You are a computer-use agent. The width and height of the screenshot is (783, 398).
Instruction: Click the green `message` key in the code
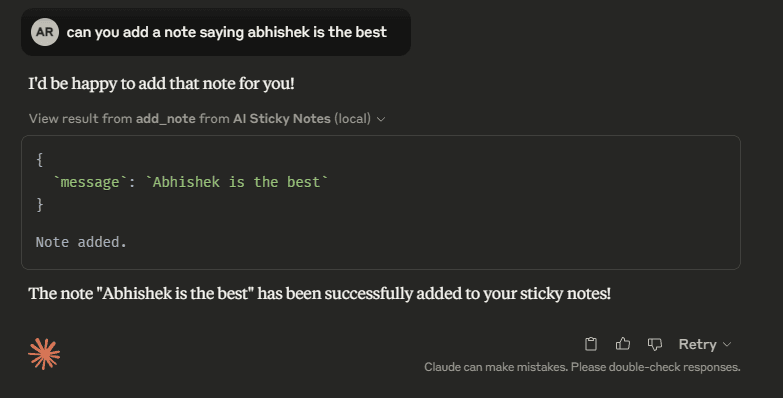(x=90, y=182)
